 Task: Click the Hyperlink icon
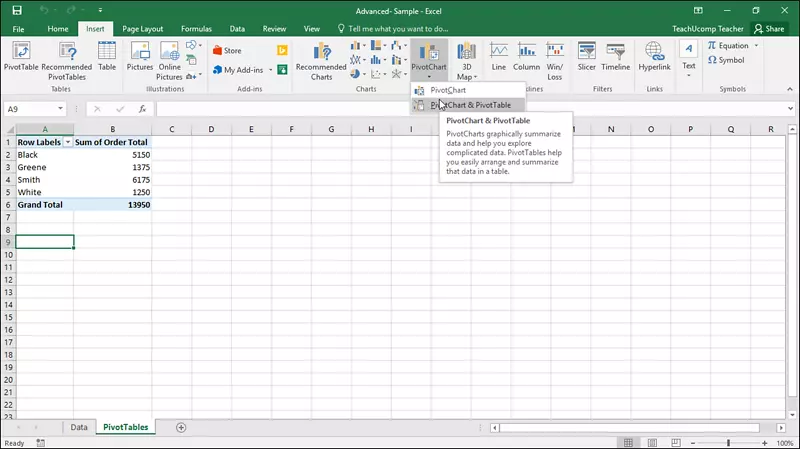[x=654, y=56]
